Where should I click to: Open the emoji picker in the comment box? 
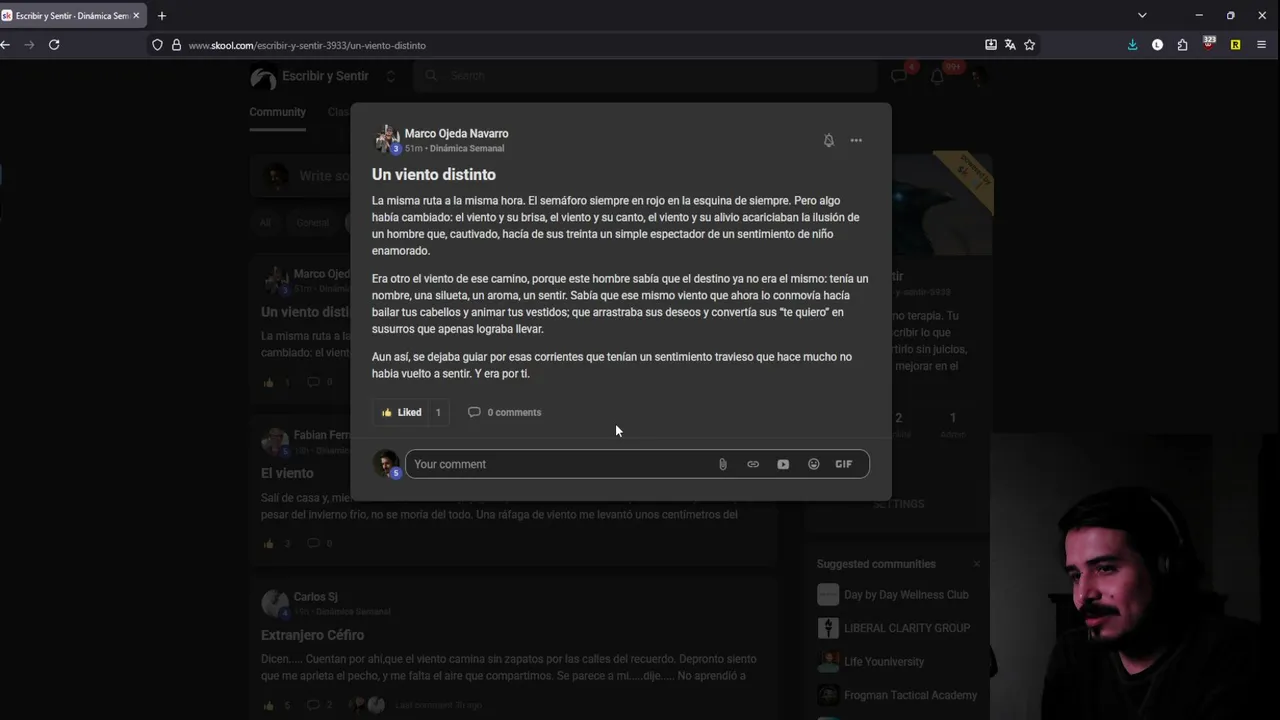(x=813, y=464)
